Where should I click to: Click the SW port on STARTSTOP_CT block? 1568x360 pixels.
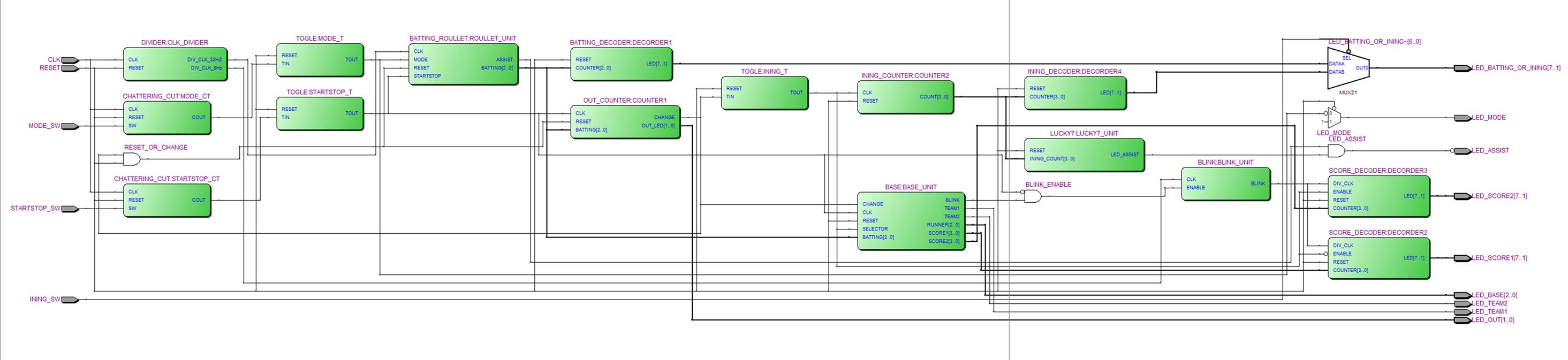pyautogui.click(x=132, y=208)
